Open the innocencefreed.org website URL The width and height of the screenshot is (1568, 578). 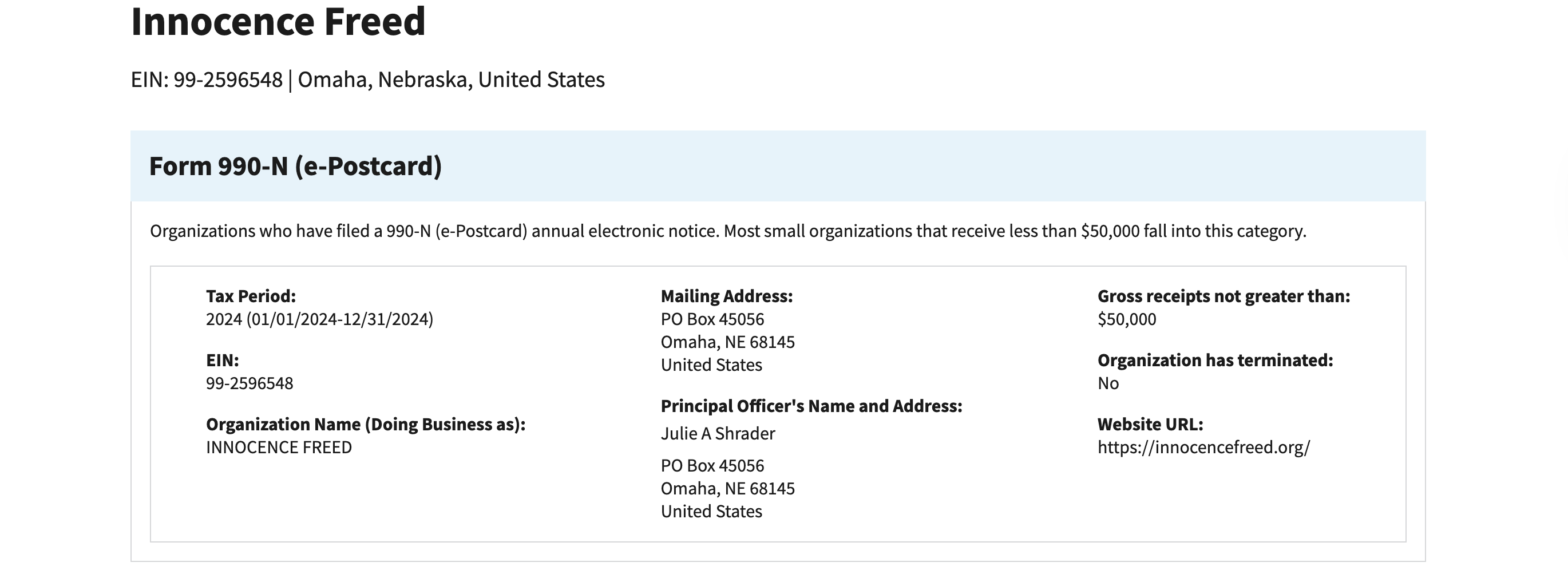pyautogui.click(x=1203, y=448)
